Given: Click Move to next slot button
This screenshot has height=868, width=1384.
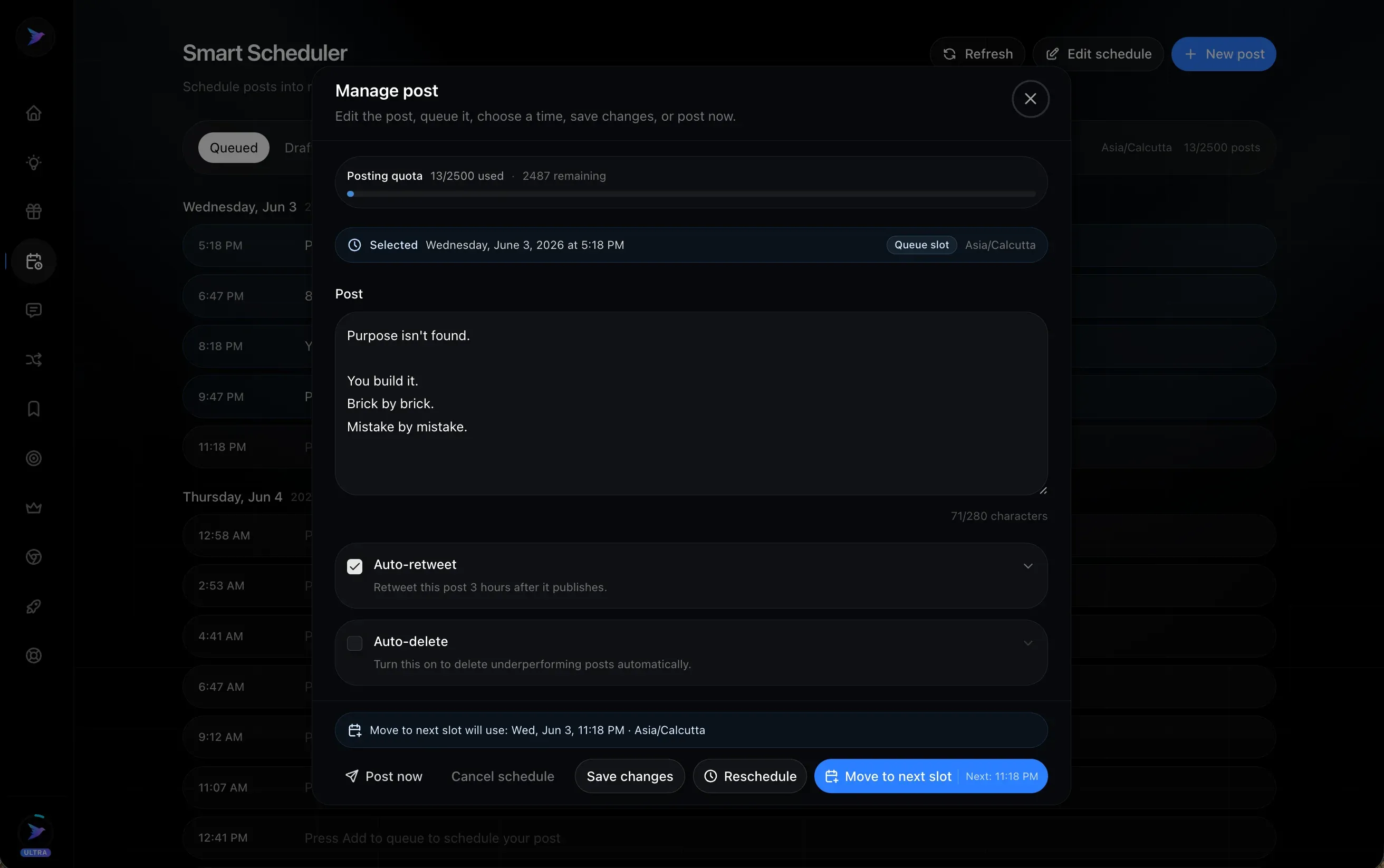Looking at the screenshot, I should click(x=930, y=776).
